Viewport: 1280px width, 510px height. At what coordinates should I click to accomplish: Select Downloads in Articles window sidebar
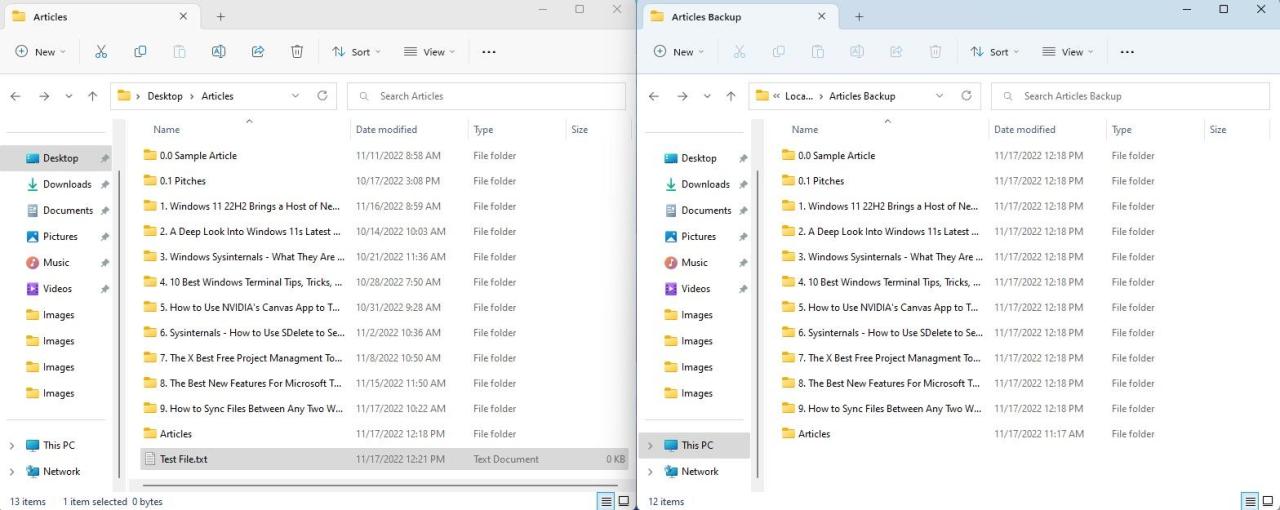tap(67, 184)
